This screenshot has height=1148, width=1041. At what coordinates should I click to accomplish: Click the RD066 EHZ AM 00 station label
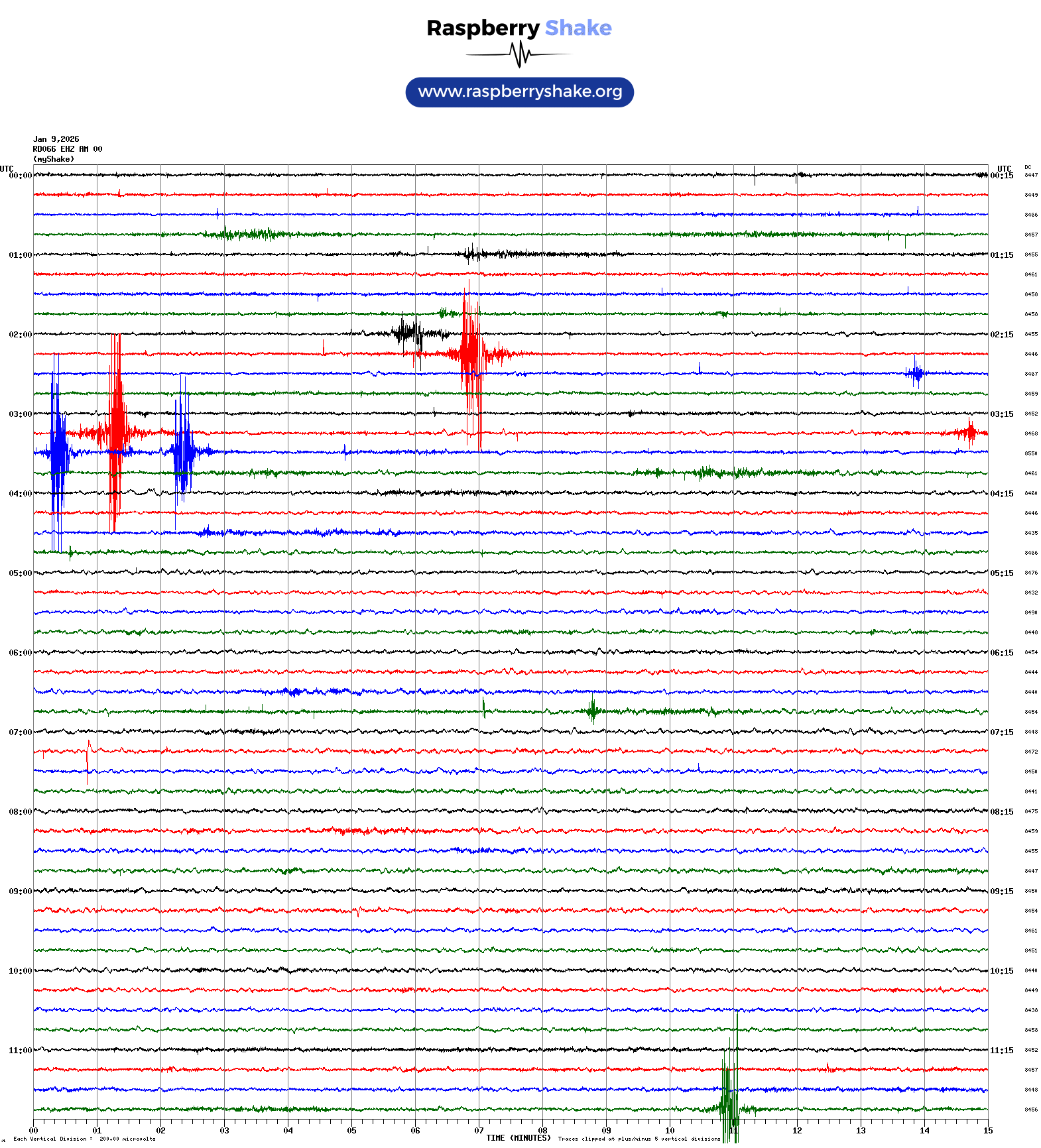[67, 149]
